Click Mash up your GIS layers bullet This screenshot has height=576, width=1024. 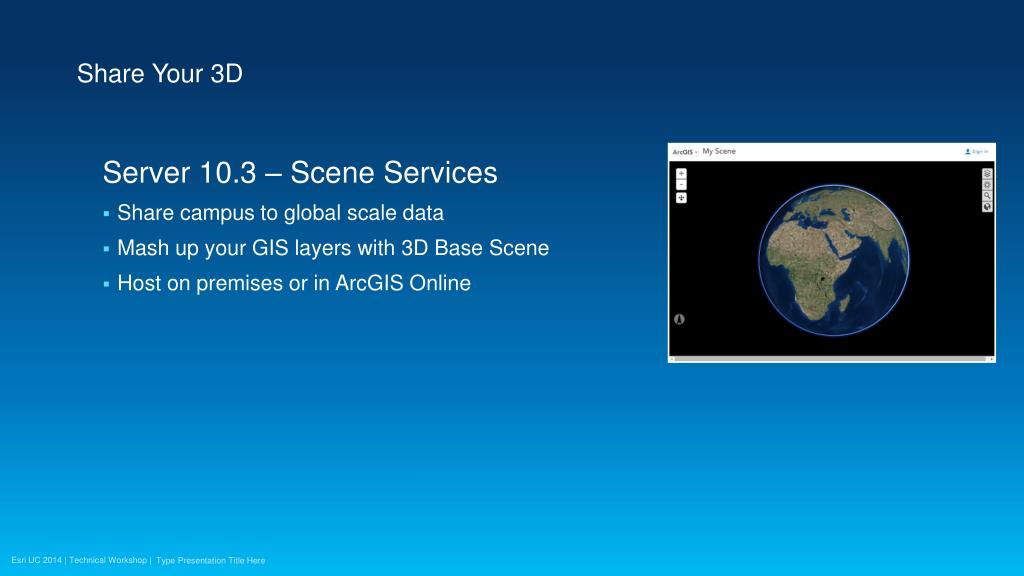coord(333,248)
